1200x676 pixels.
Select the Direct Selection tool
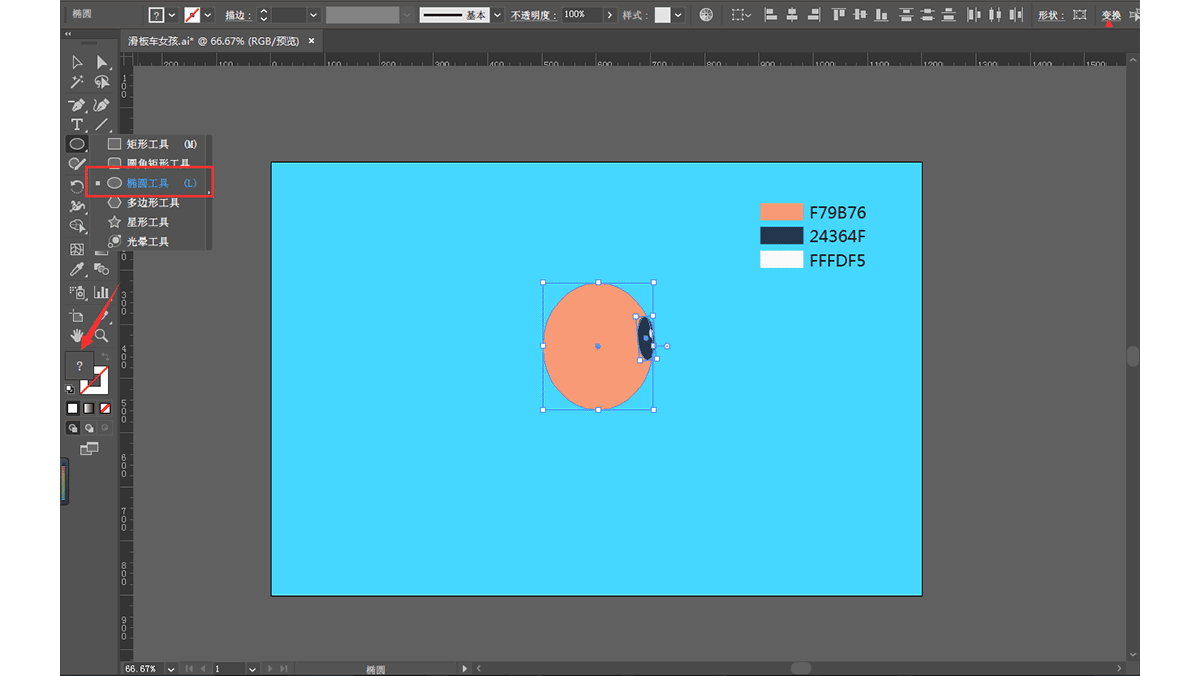point(101,63)
